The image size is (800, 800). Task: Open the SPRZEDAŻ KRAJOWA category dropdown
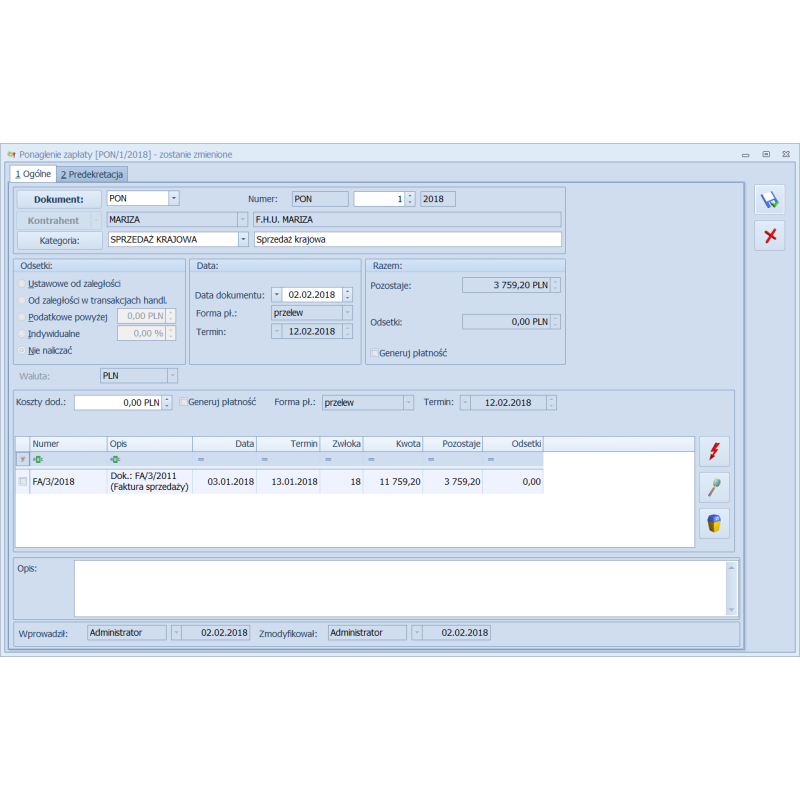tap(243, 240)
